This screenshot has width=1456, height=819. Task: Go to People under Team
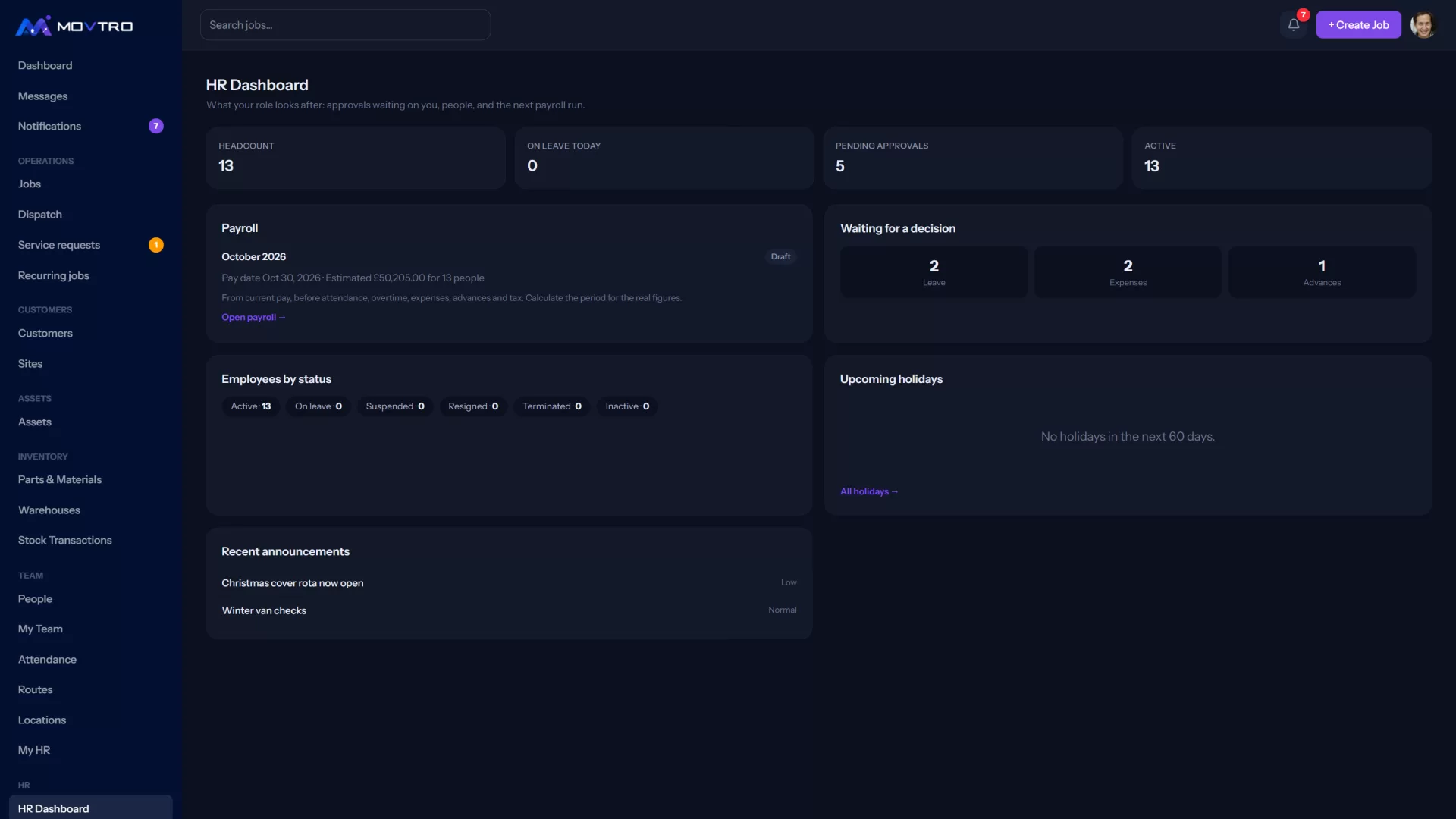[91, 598]
